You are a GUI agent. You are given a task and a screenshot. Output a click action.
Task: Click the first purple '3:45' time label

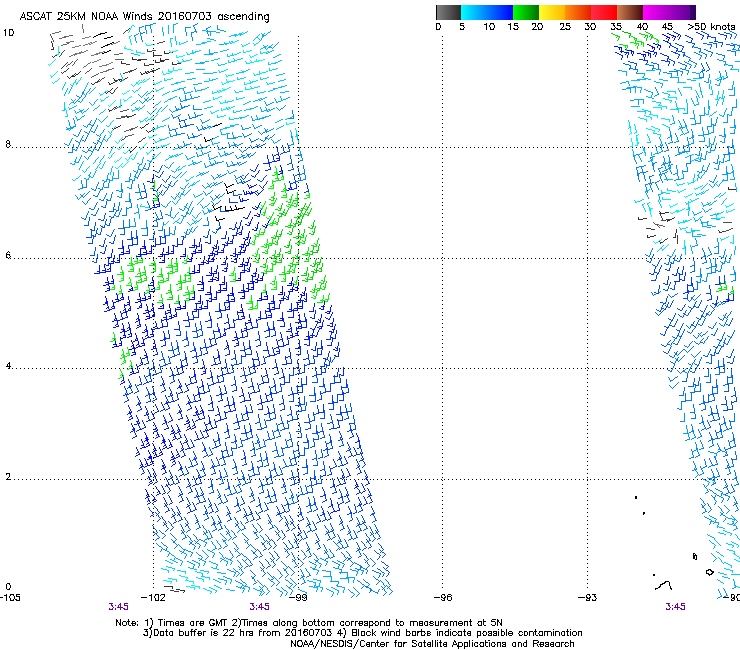click(x=118, y=607)
